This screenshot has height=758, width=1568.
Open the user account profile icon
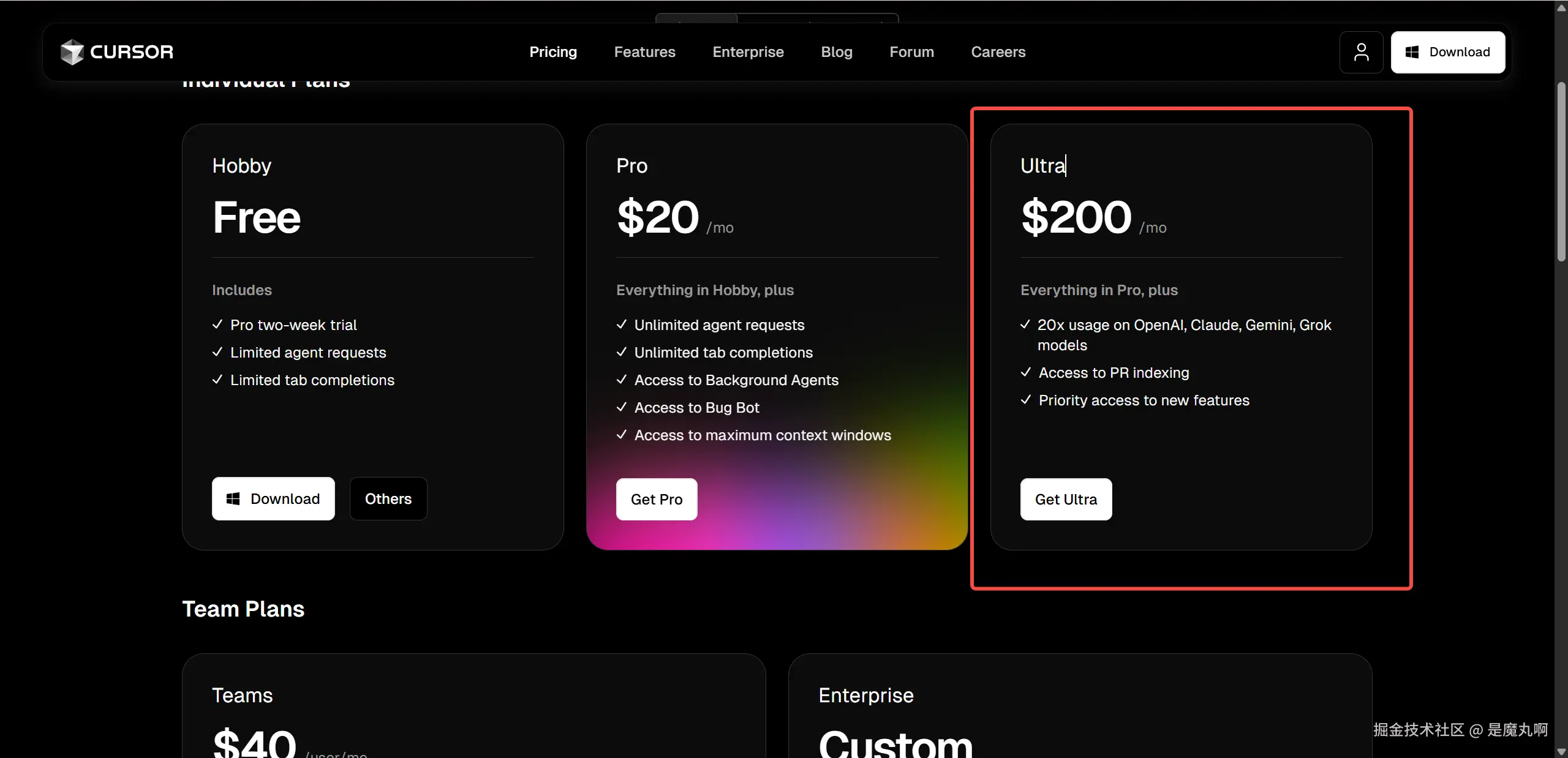[1361, 52]
